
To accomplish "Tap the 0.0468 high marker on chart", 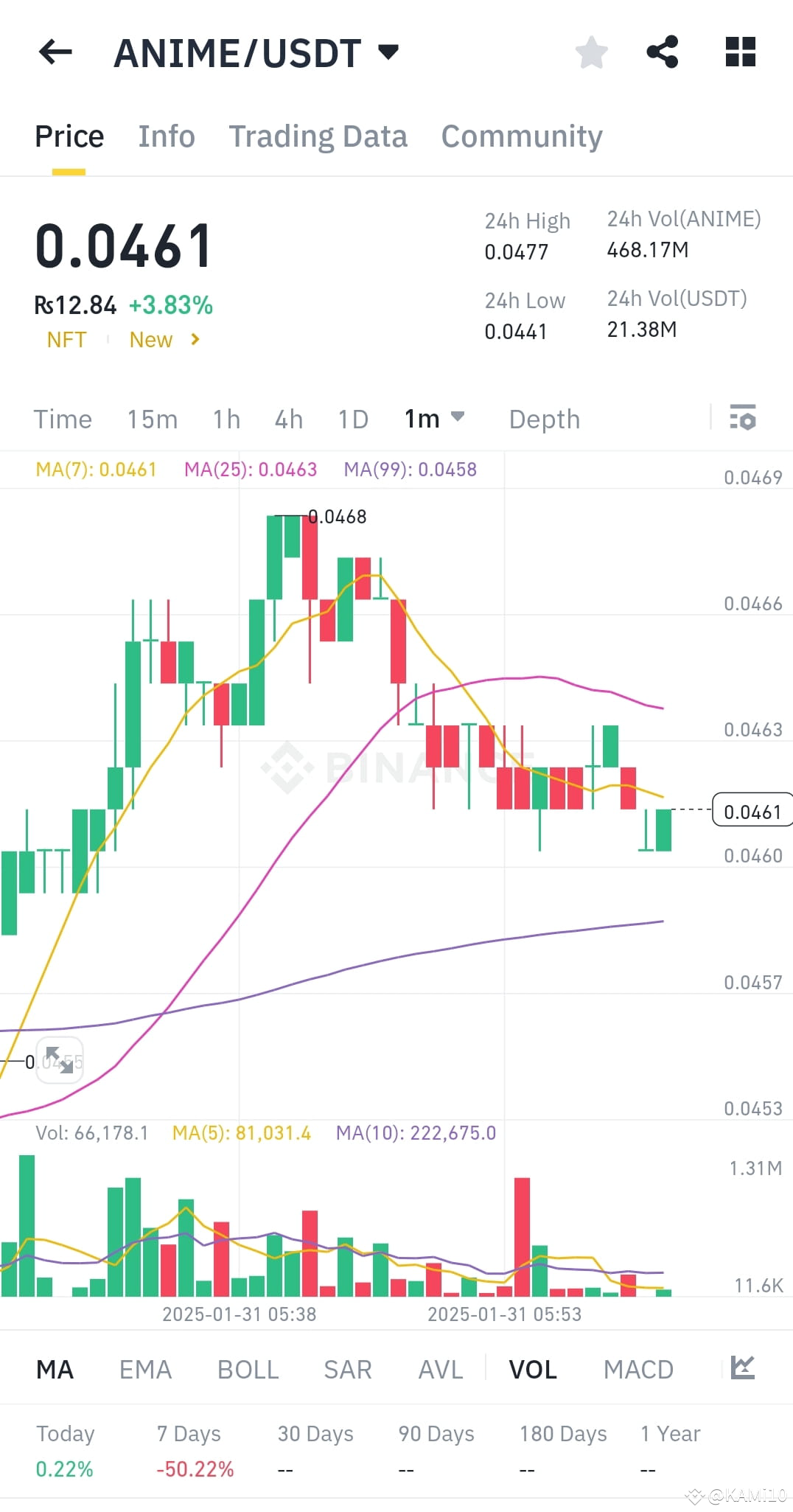I will click(x=337, y=516).
